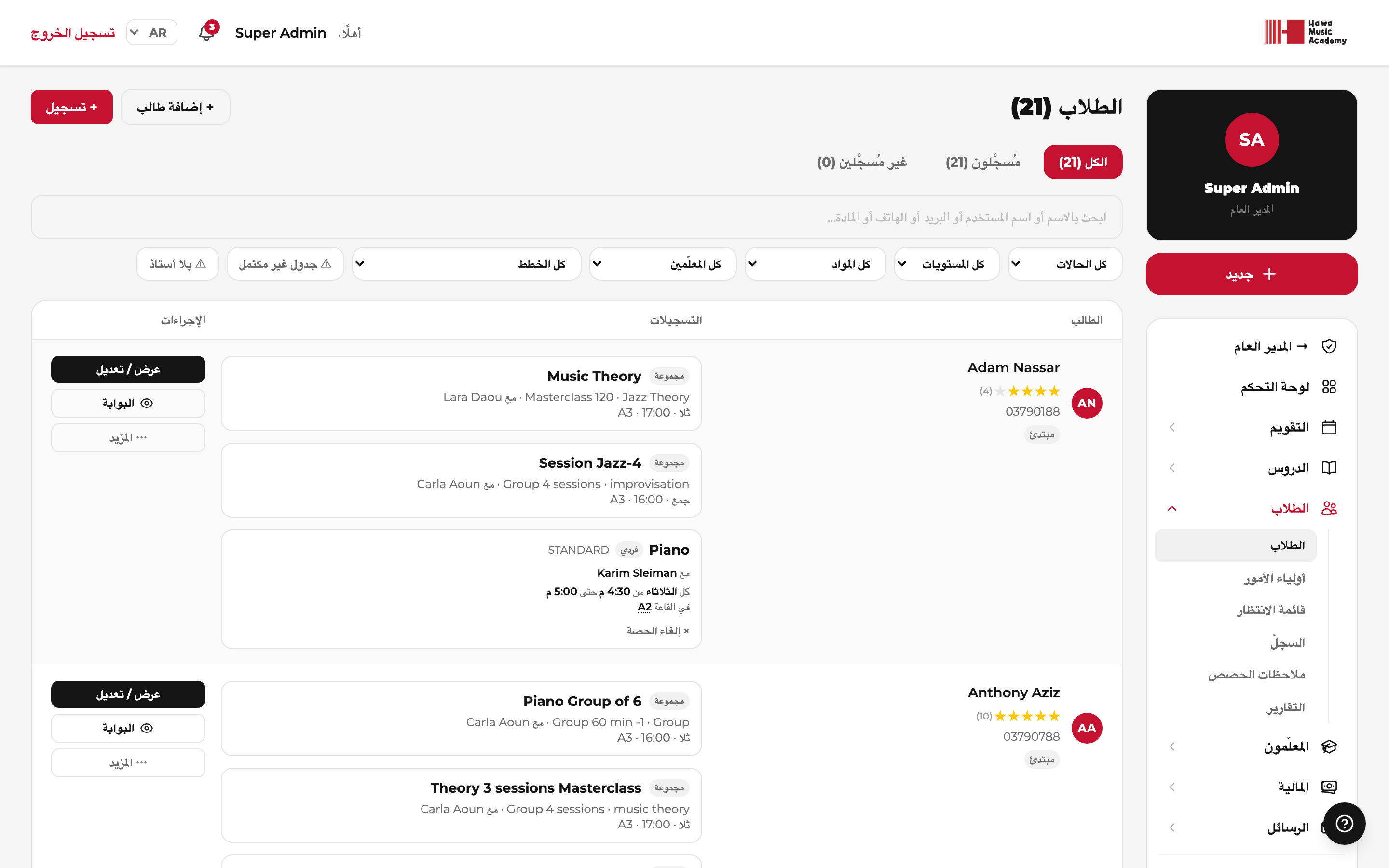Screen dimensions: 1389x868
Task: Click the + تسجيل button
Action: click(x=72, y=107)
